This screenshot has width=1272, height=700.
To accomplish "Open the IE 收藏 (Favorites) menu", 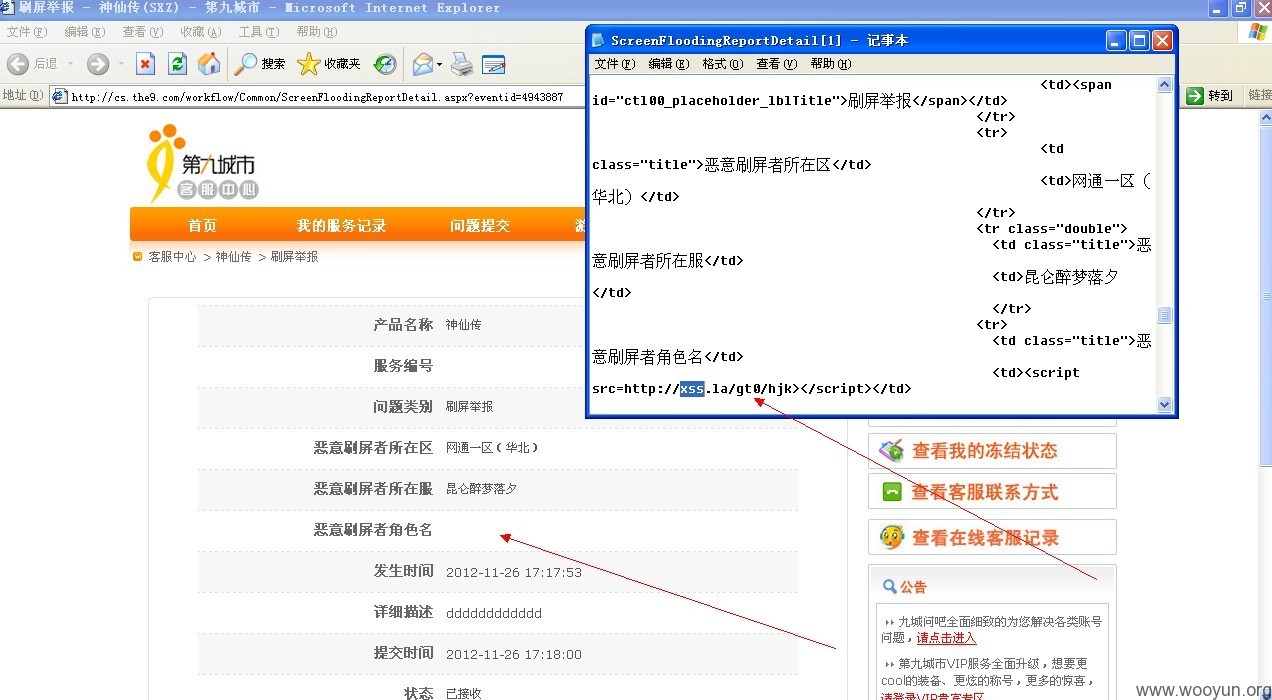I will (x=200, y=32).
